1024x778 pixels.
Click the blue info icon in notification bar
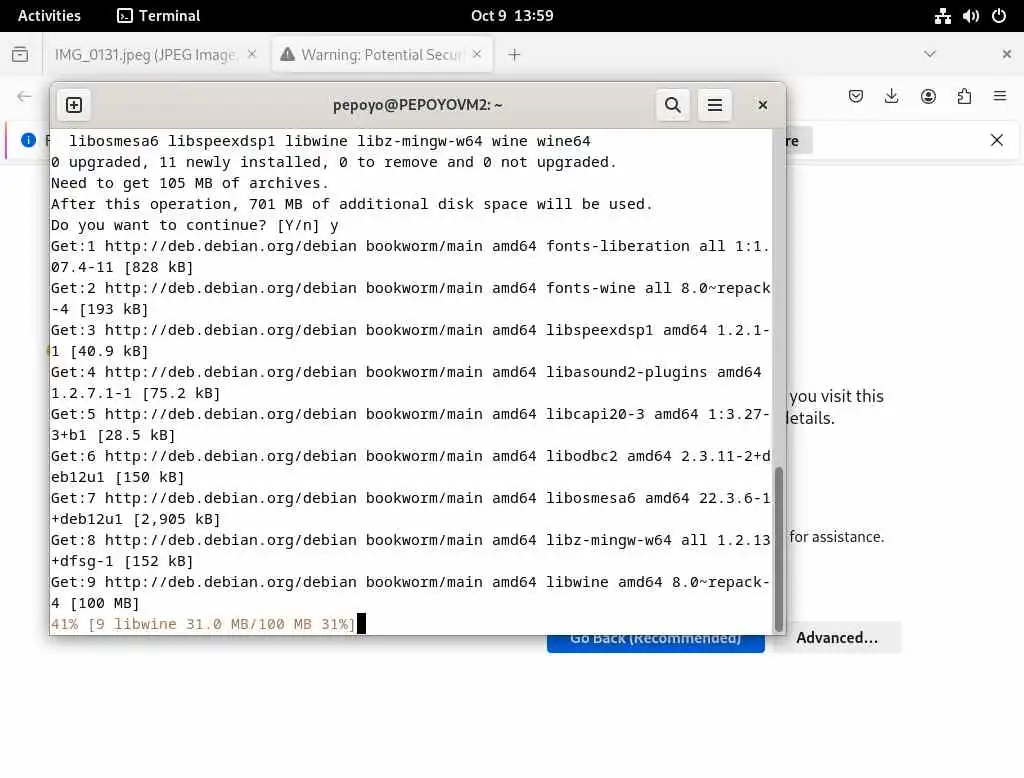[28, 140]
